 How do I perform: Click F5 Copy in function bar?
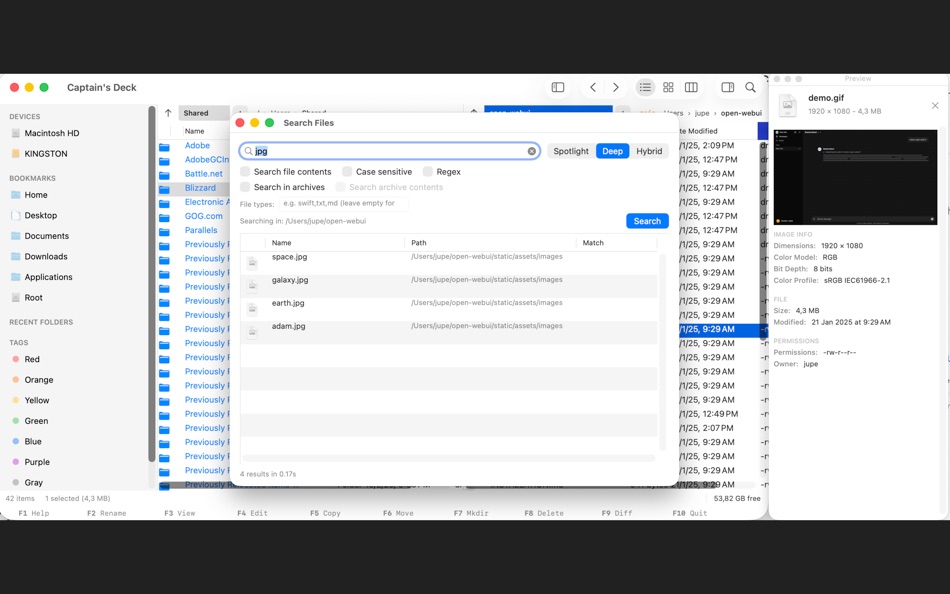coord(325,513)
